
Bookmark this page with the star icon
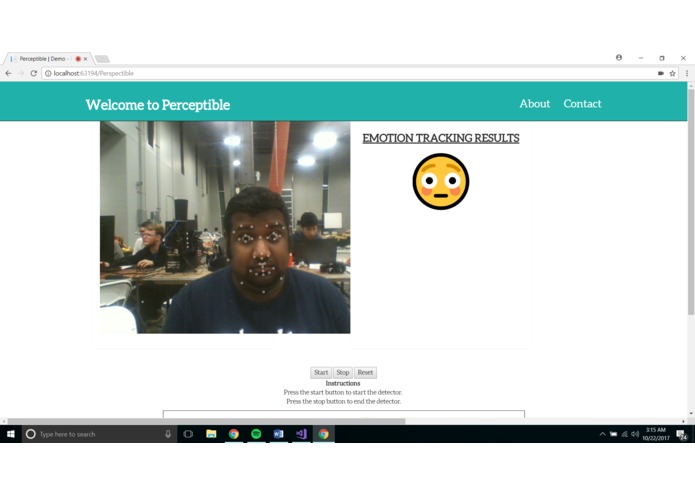click(672, 74)
